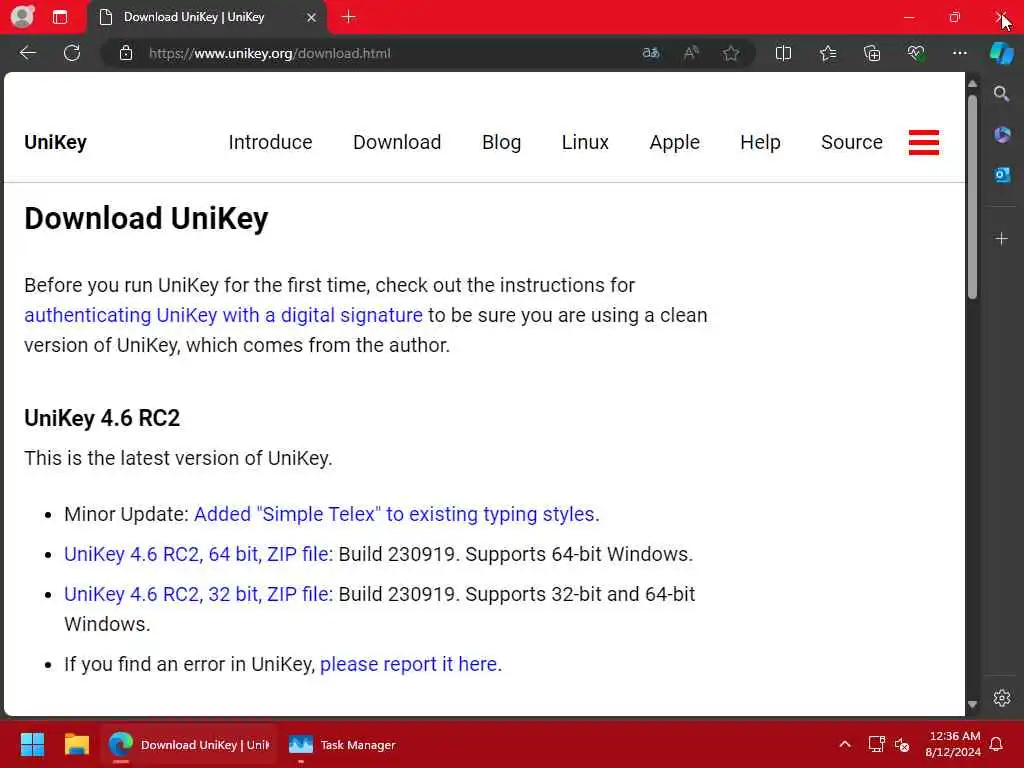Switch to Task Manager taskbar item

point(343,744)
